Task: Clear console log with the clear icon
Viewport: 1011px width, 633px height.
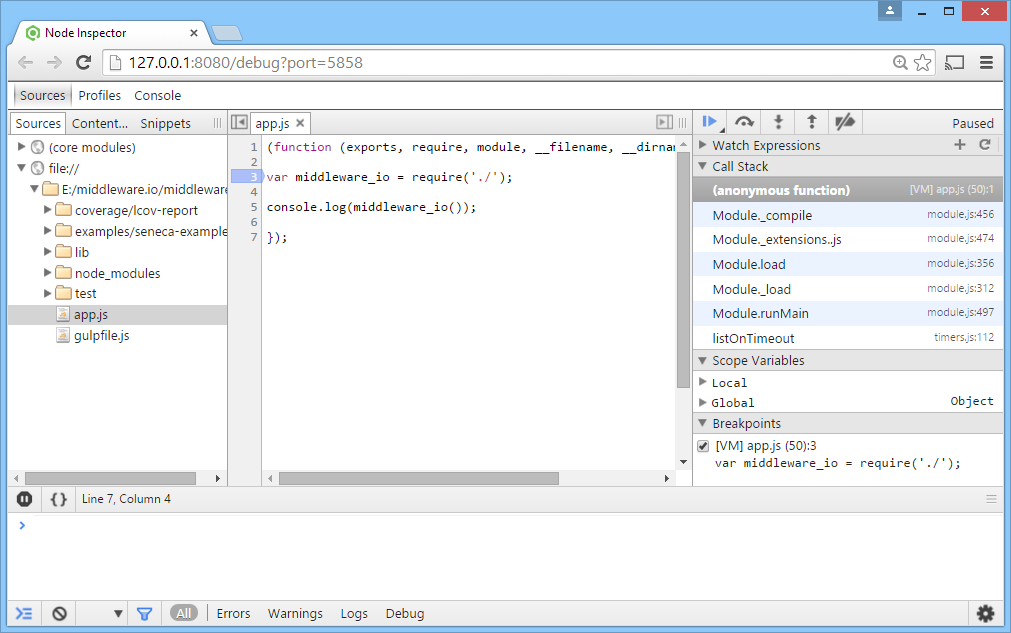Action: 59,613
